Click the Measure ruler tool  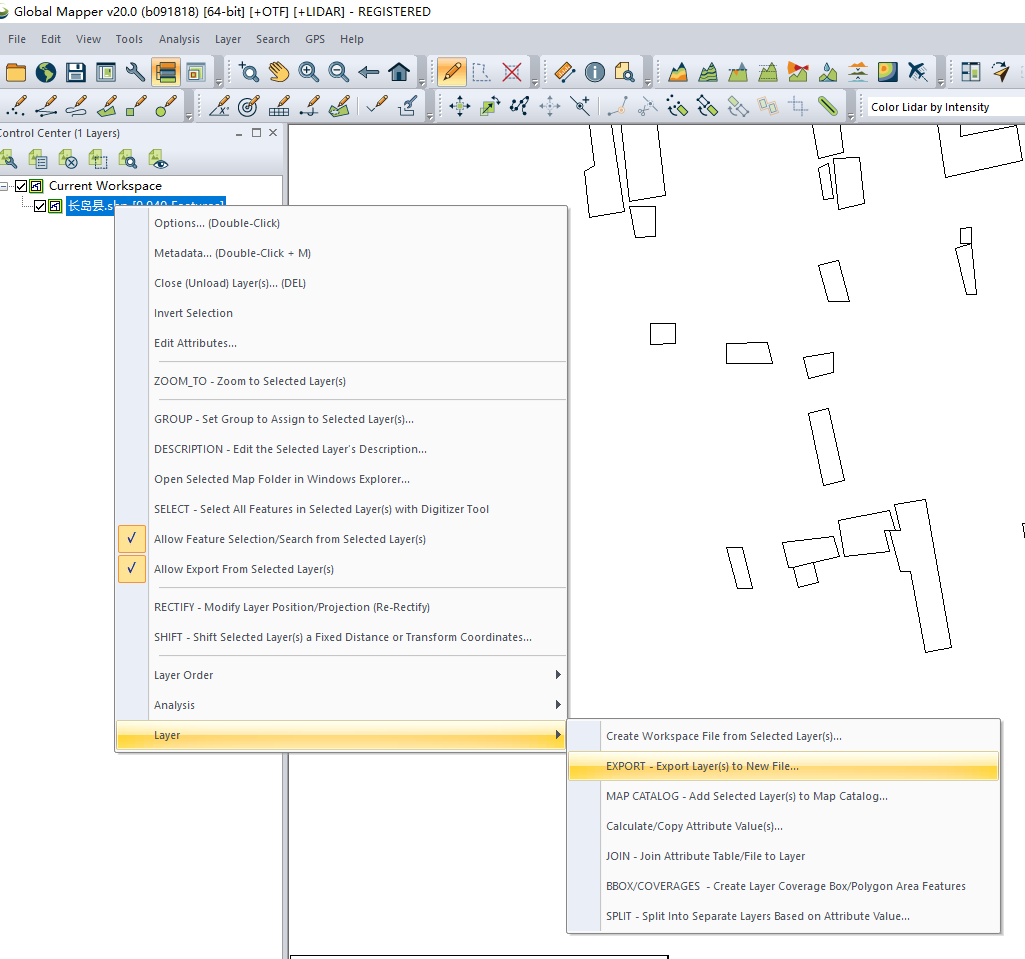(x=564, y=72)
